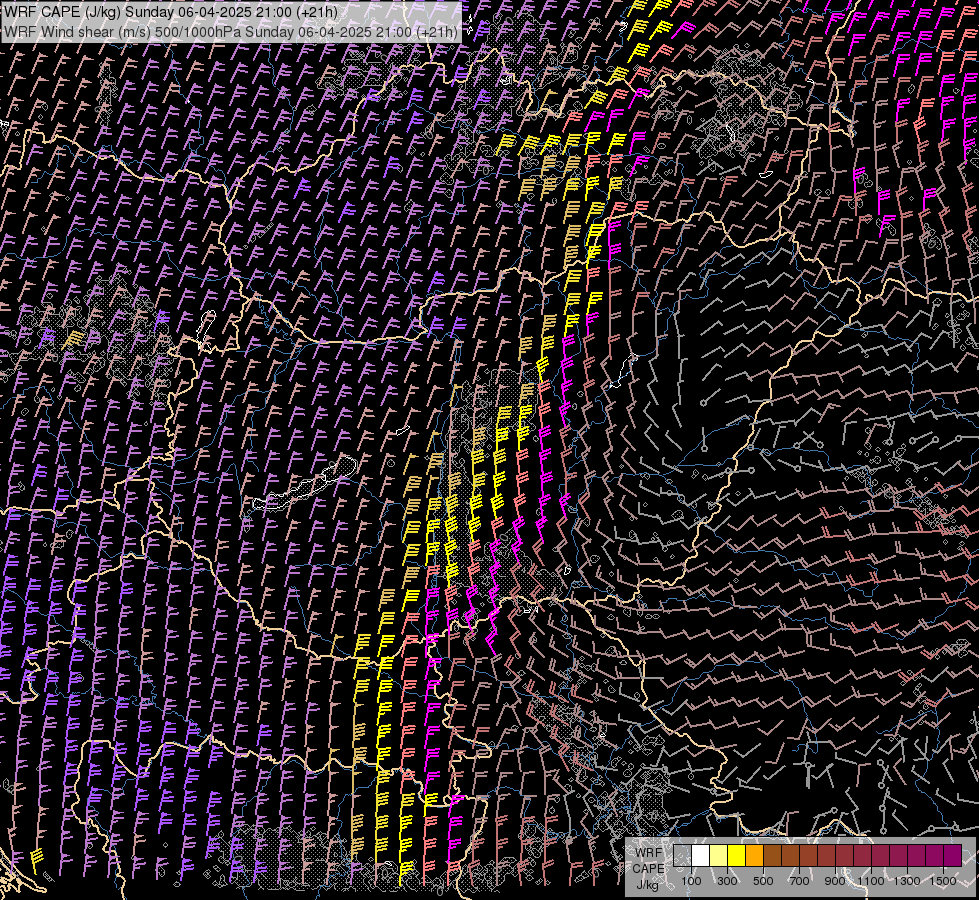Click the WRF CAPE title line
Viewport: 979px width, 900px height.
coord(170,12)
